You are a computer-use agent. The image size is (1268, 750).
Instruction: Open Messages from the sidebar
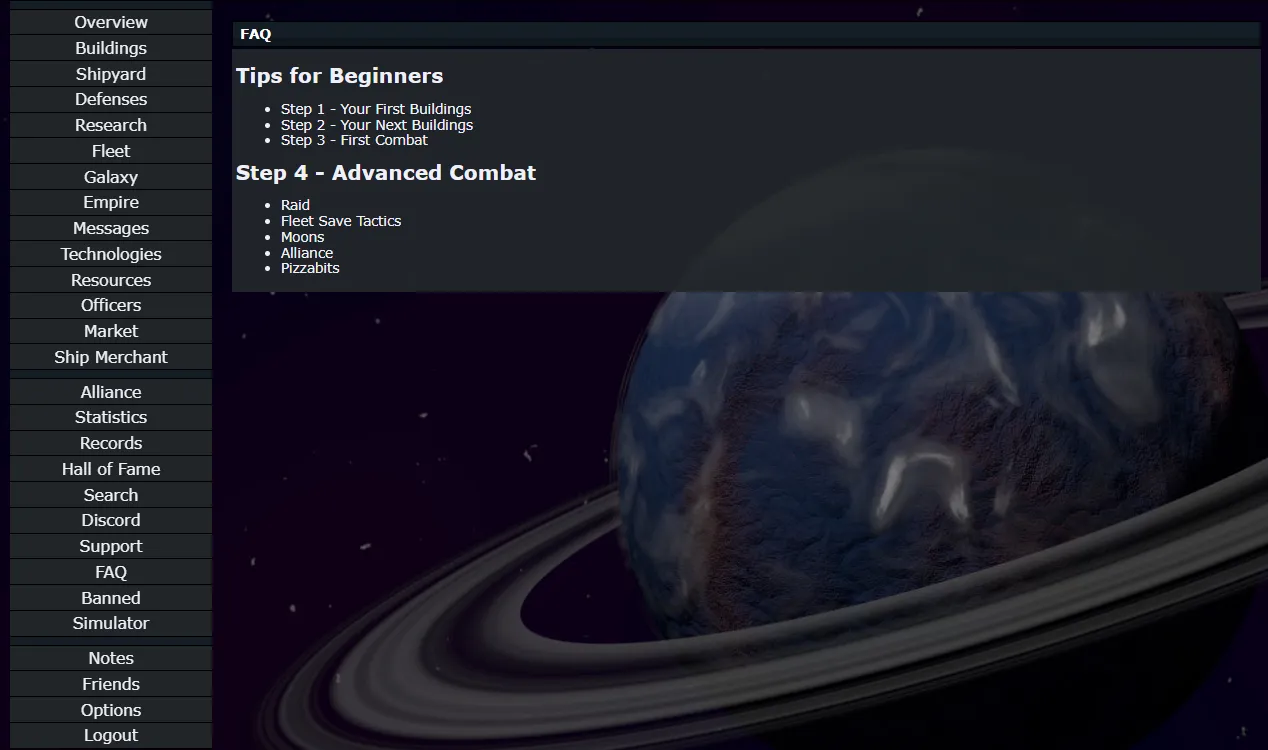click(x=111, y=228)
